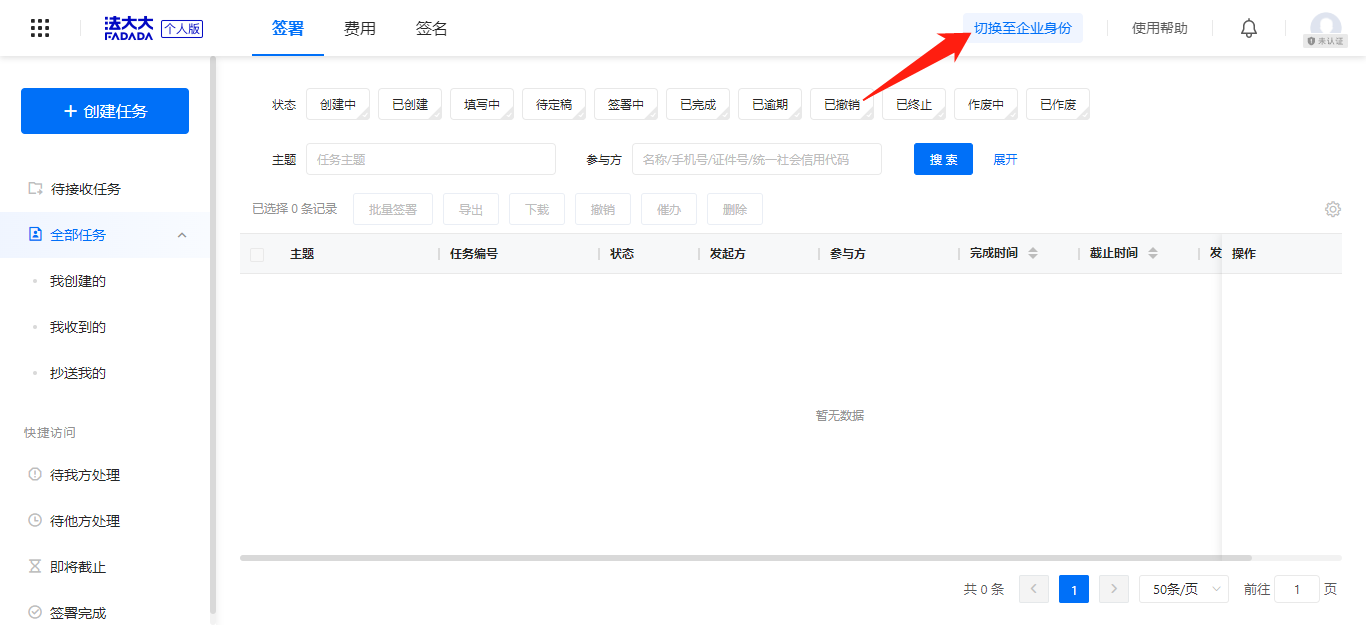Sort by 完成时间 arrows
The width and height of the screenshot is (1366, 625).
click(1033, 253)
